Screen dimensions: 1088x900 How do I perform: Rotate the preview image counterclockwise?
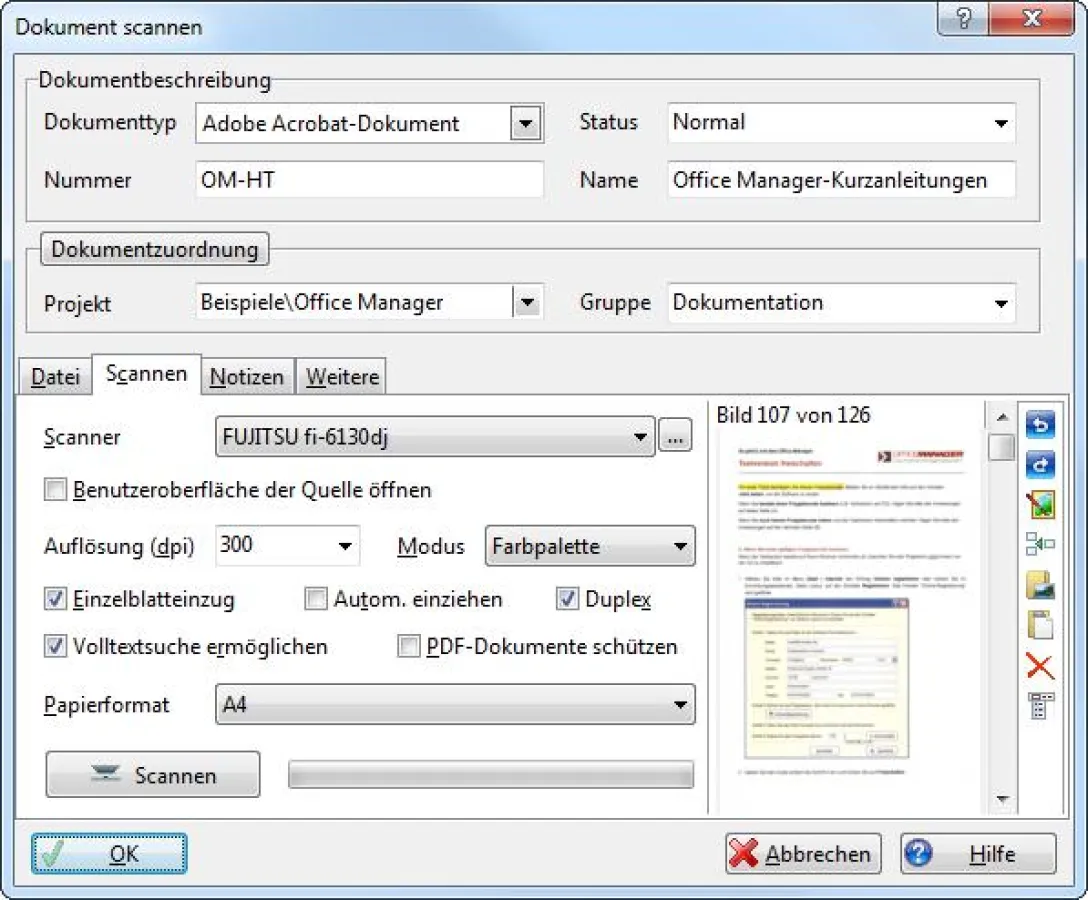pos(1040,425)
